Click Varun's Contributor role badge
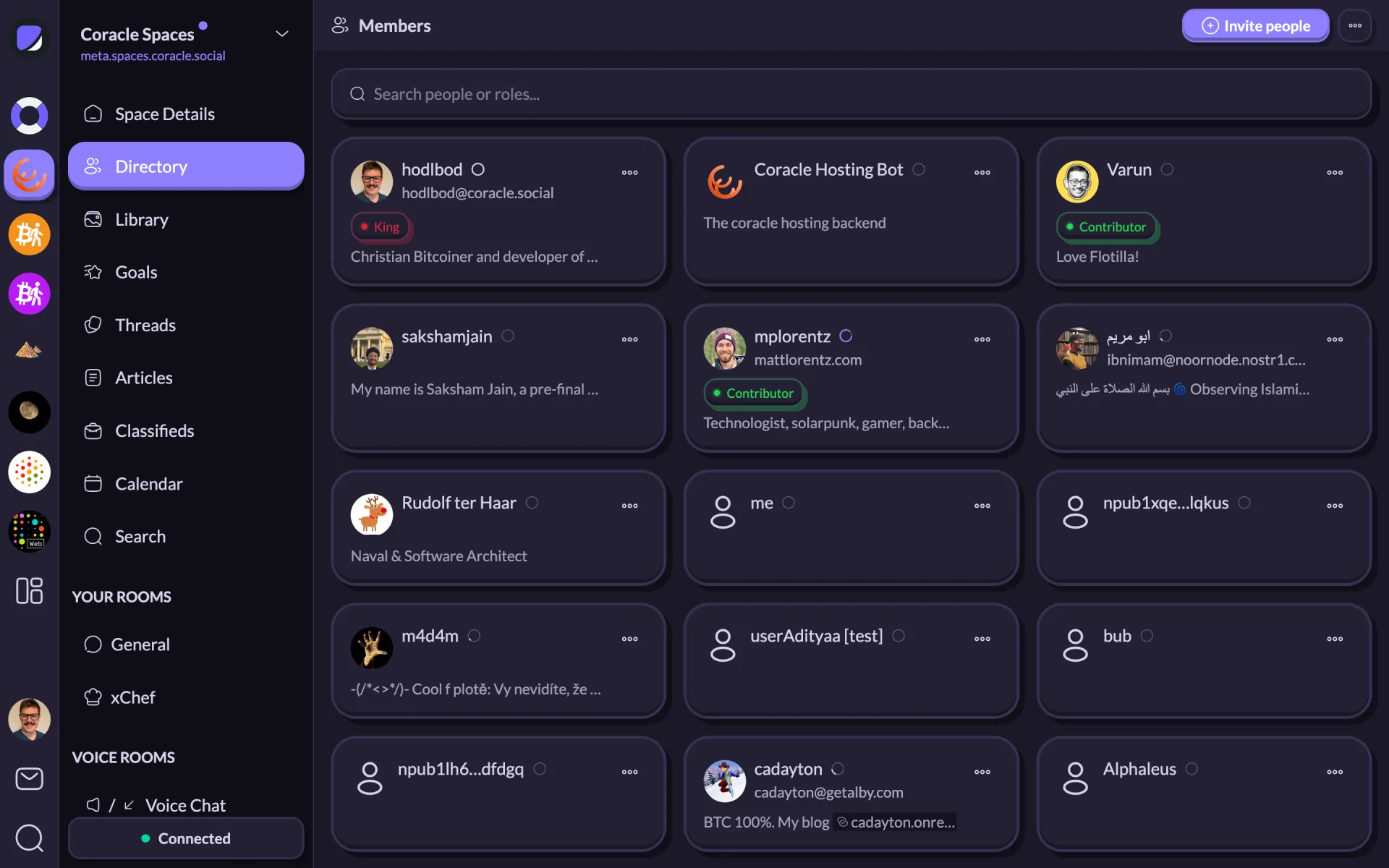Screen dimensions: 1389x868 click(1107, 227)
